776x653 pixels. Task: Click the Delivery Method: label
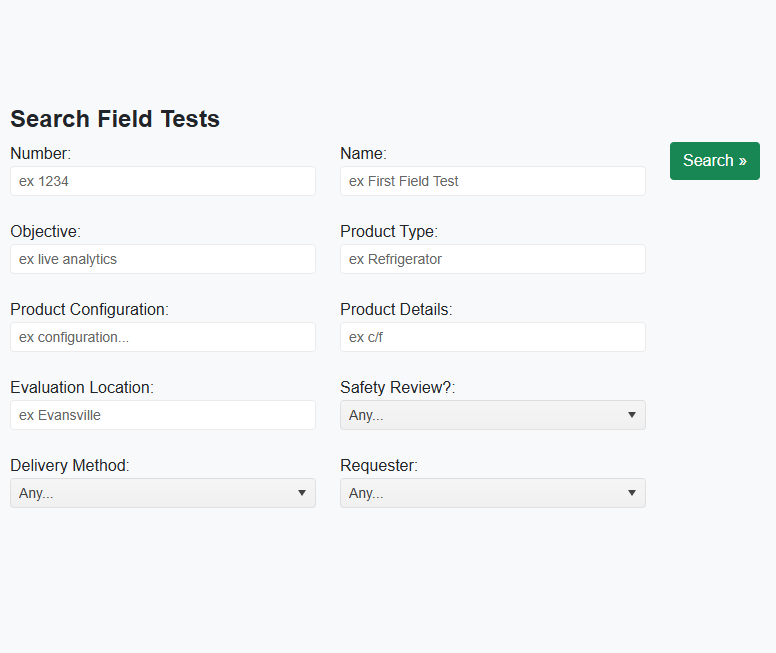pos(70,465)
